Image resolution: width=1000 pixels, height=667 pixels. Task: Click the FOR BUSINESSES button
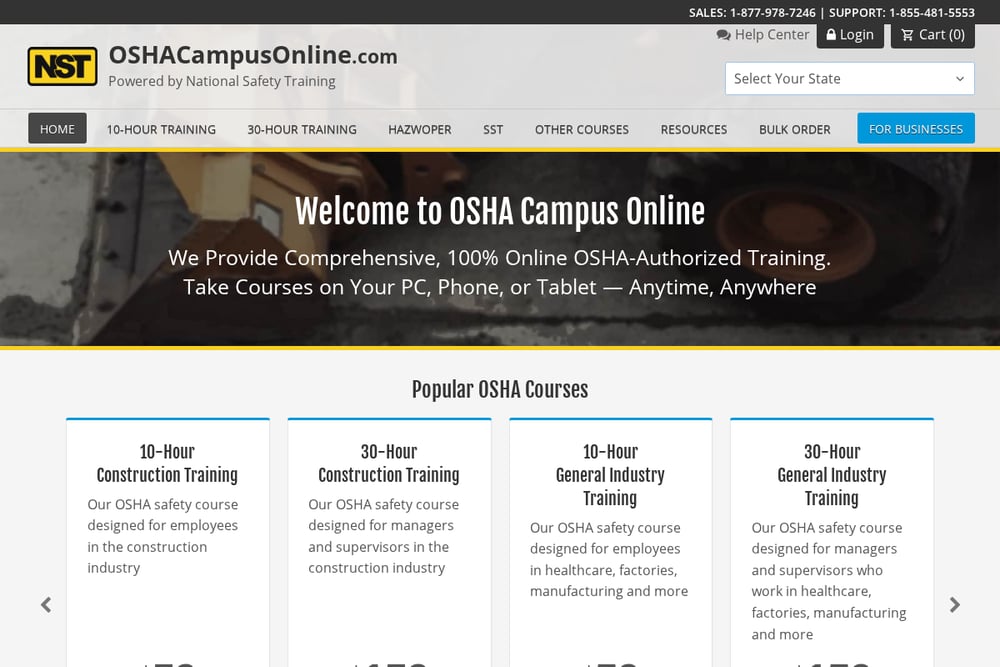click(x=916, y=129)
